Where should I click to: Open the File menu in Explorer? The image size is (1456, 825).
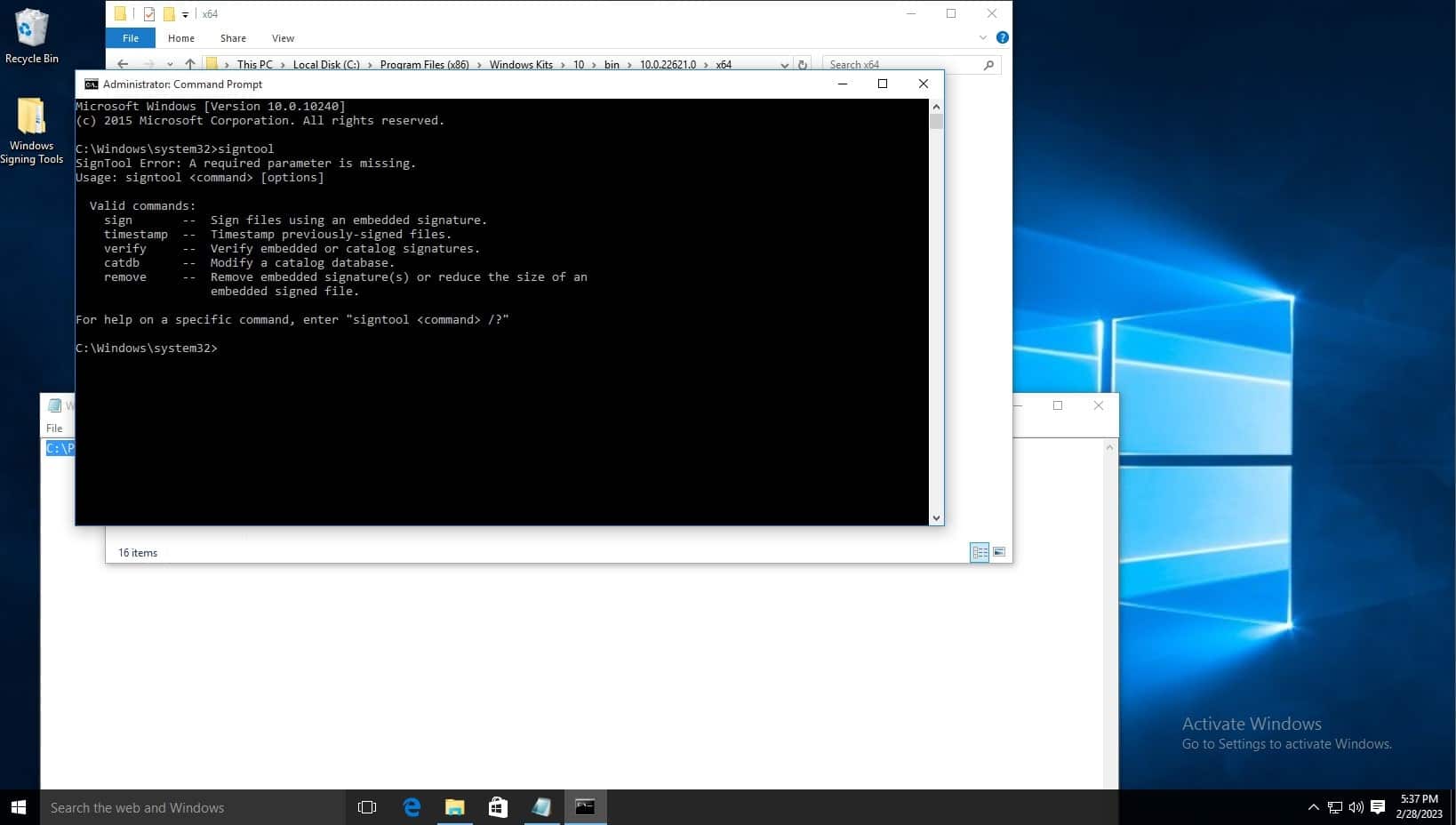[x=131, y=38]
